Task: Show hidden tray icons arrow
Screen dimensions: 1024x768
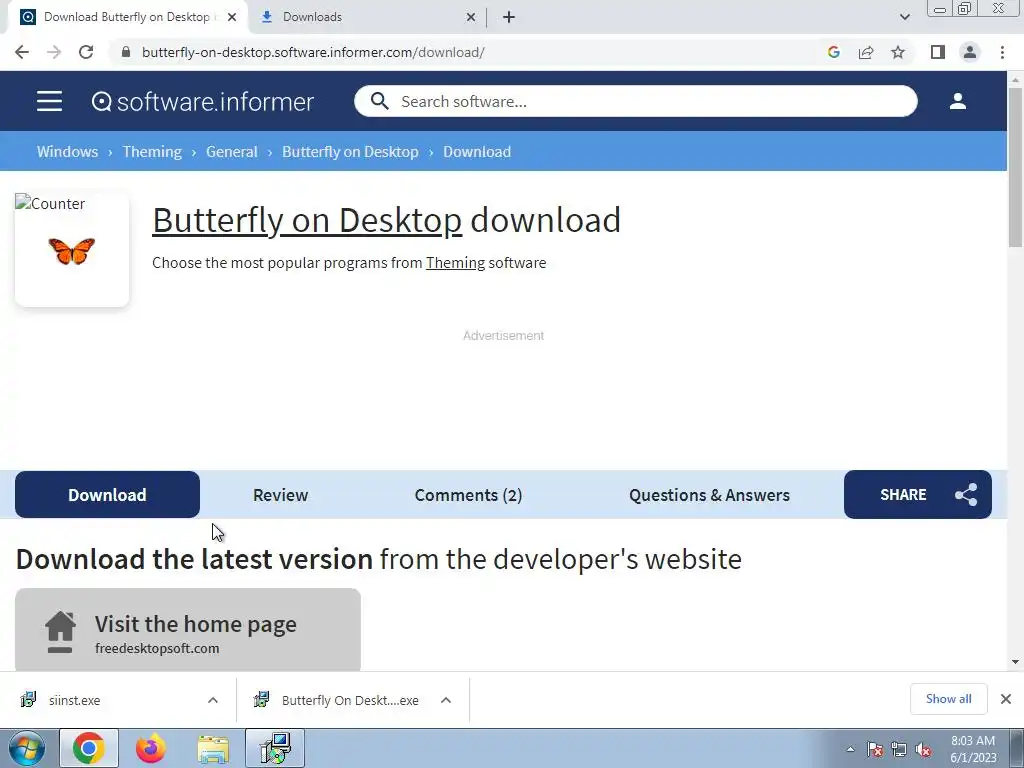Action: coord(850,749)
